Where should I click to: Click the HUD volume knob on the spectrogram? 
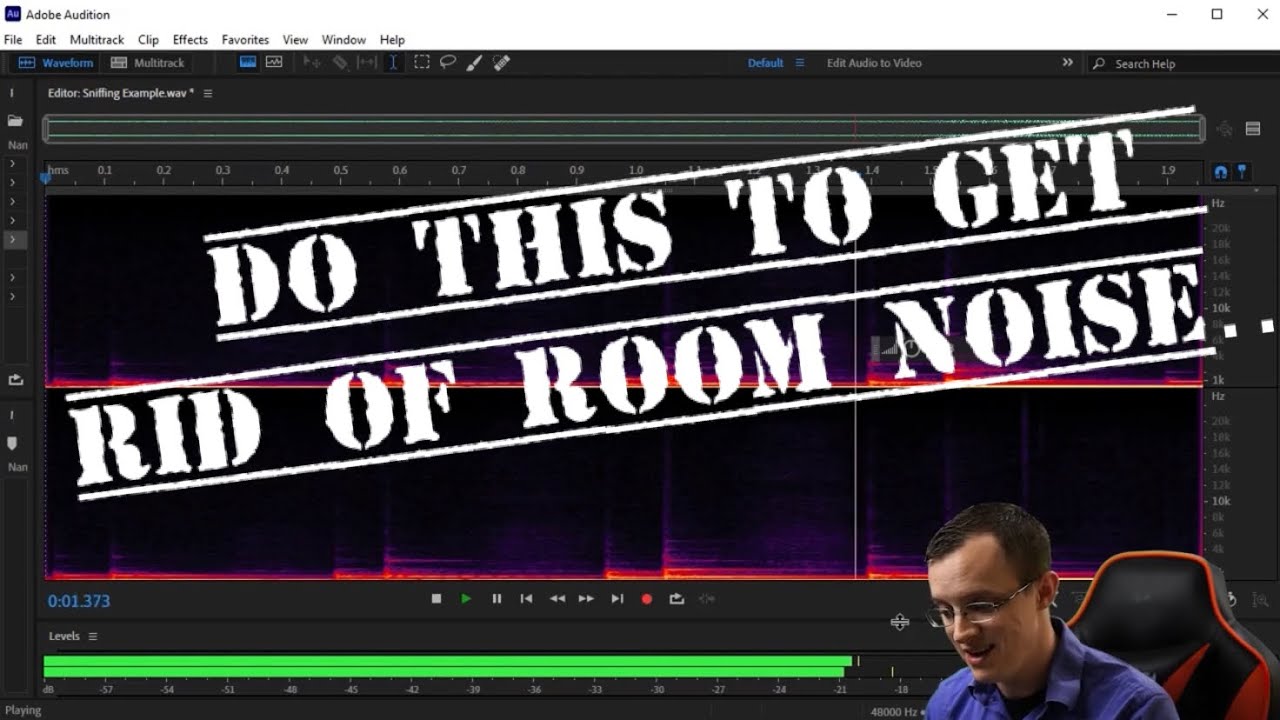910,349
